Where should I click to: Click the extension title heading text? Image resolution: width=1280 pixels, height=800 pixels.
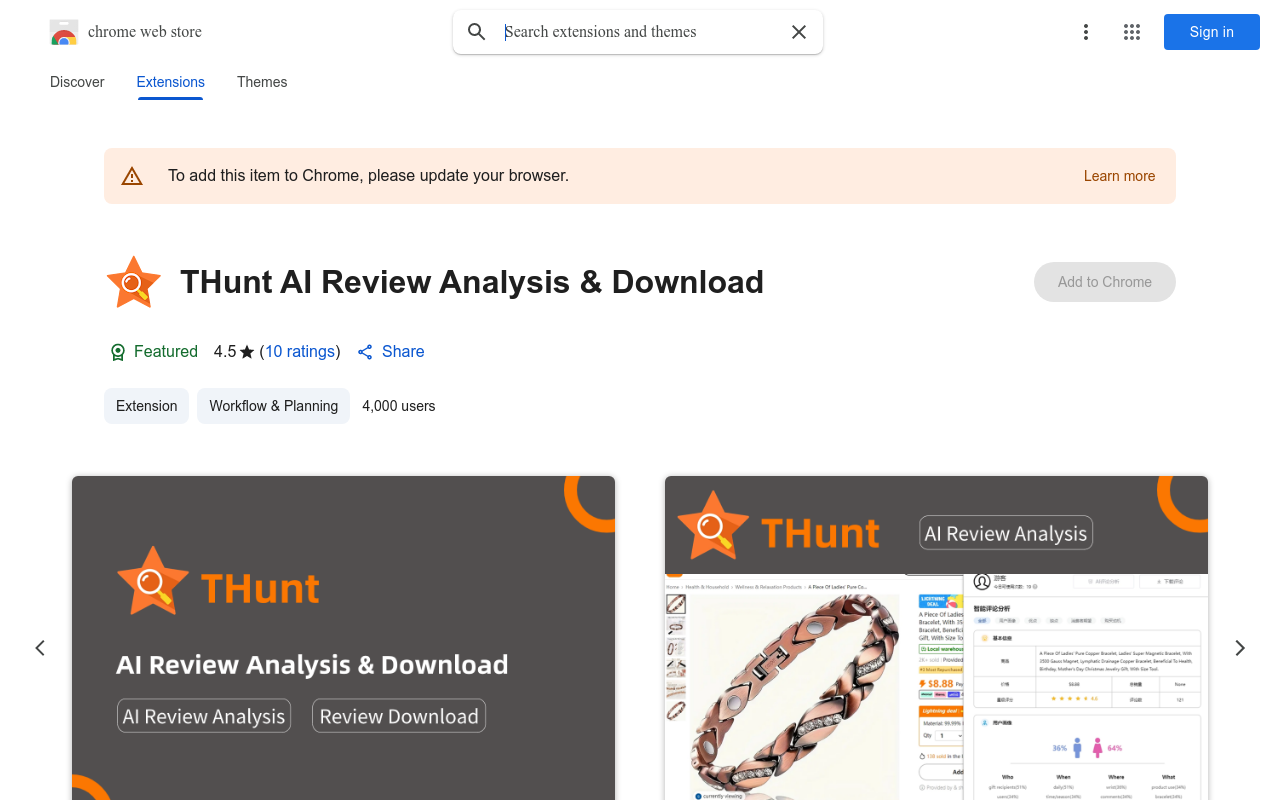coord(472,282)
